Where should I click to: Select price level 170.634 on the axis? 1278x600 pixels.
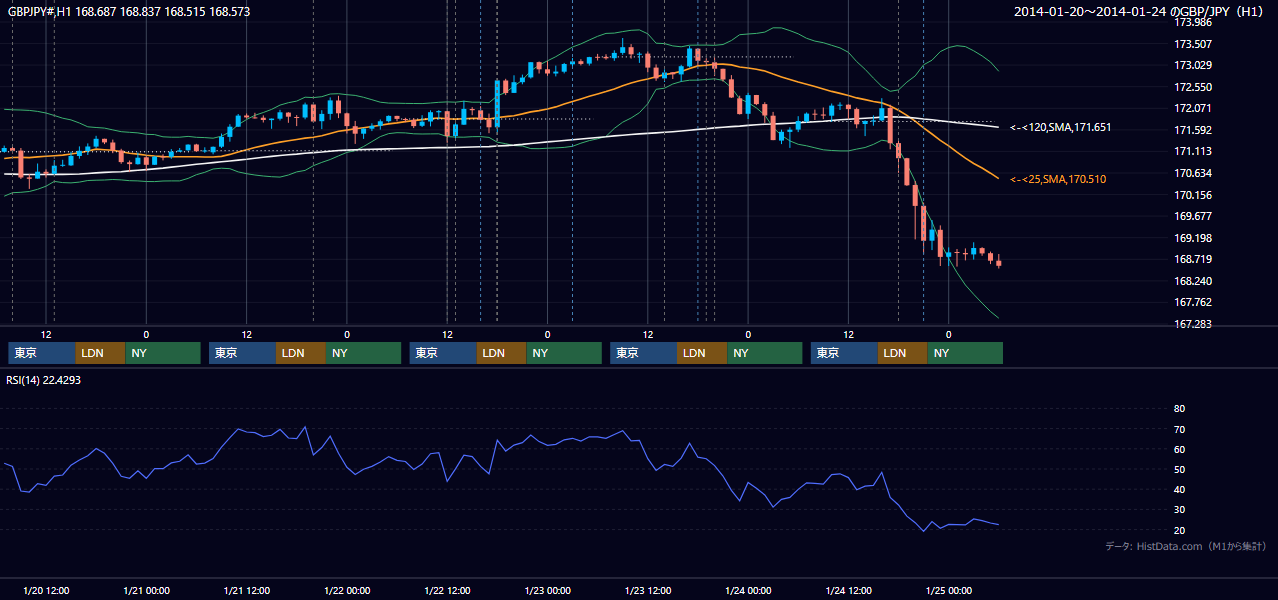1193,173
